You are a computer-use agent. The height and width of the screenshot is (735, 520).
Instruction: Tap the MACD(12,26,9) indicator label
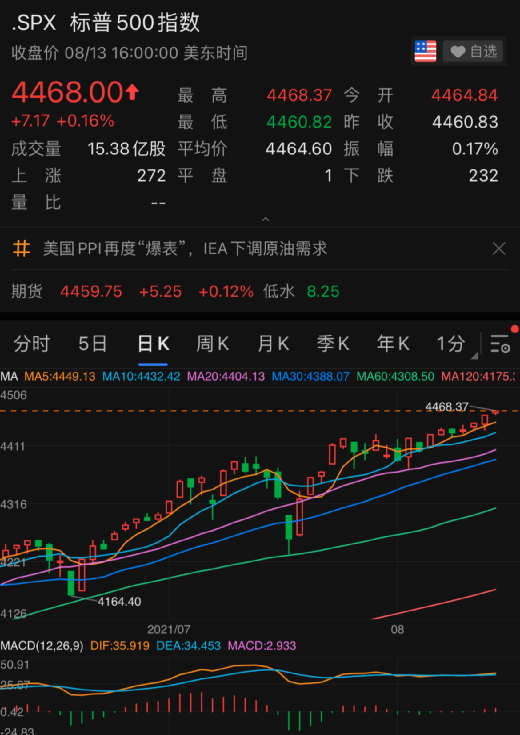[42, 645]
